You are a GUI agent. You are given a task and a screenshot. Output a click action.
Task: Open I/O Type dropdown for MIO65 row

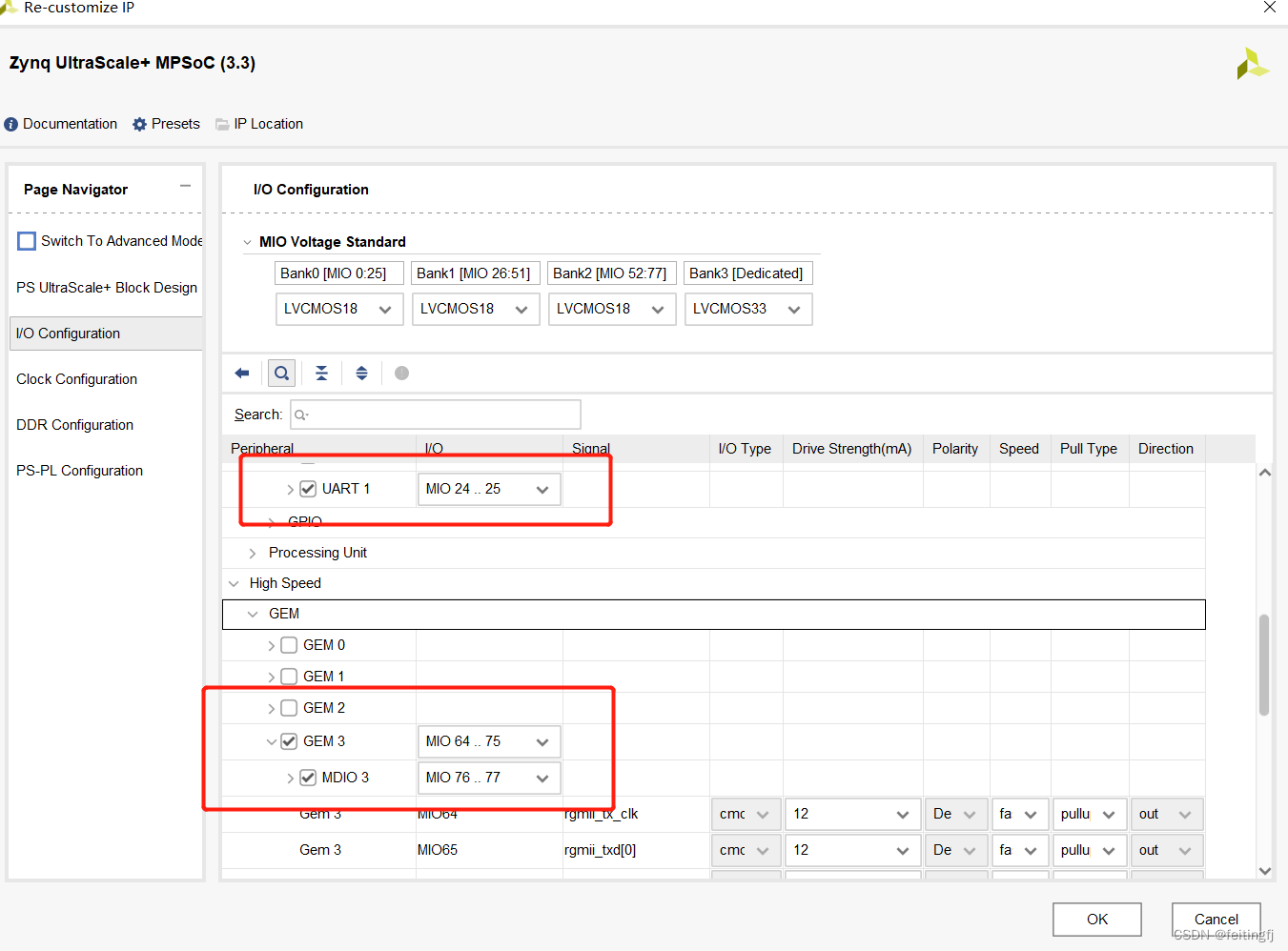(746, 850)
